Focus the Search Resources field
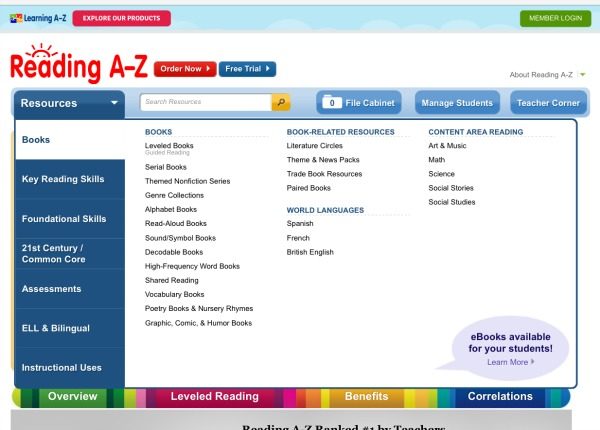 click(x=206, y=102)
